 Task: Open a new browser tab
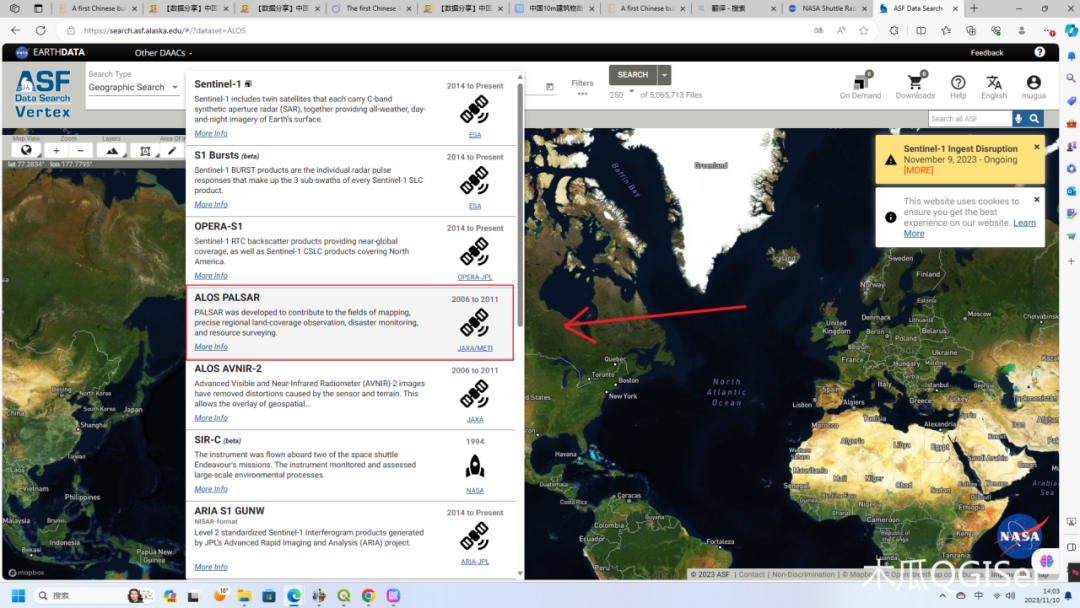[974, 8]
